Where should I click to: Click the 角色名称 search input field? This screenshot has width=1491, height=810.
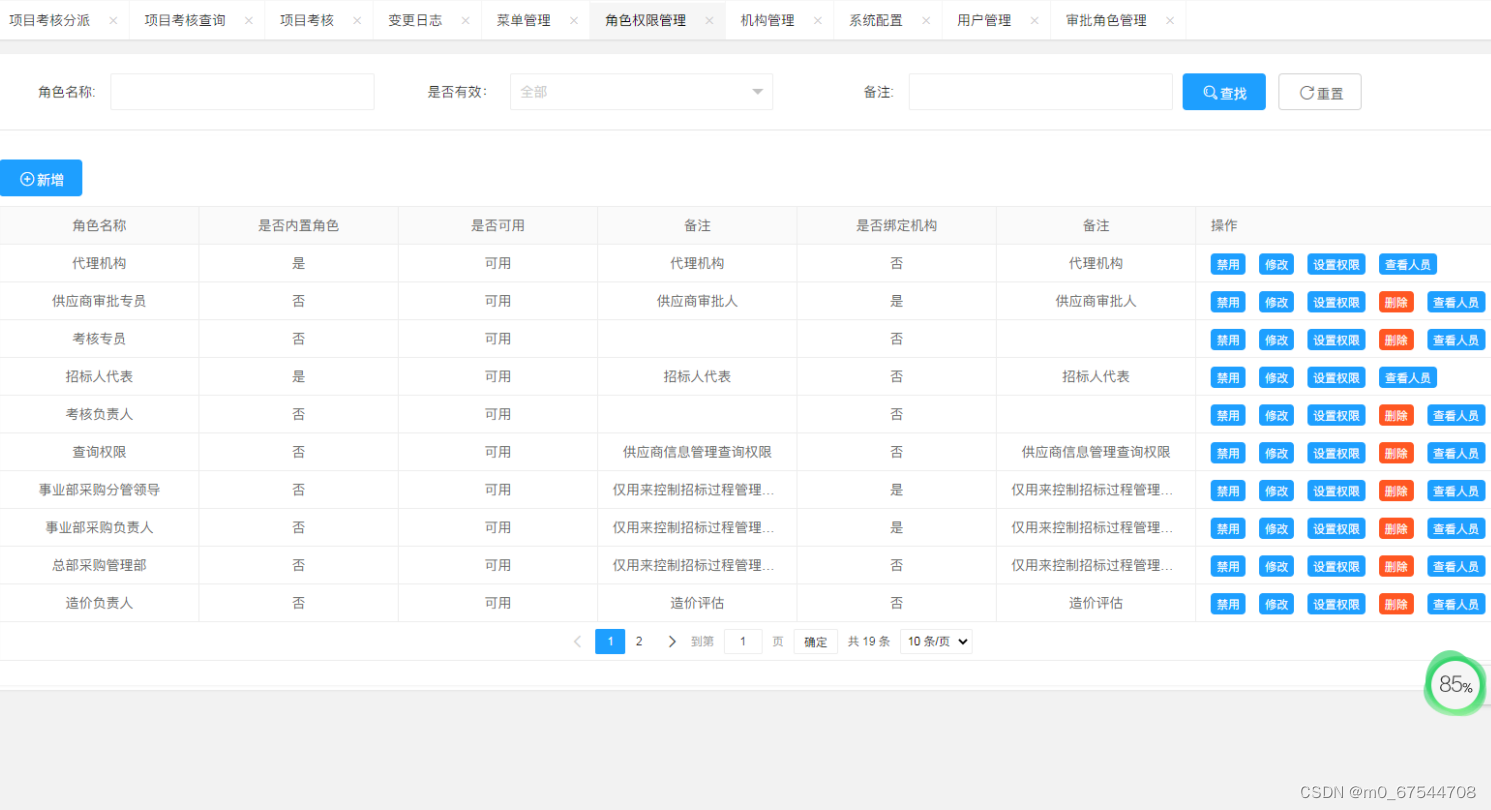click(242, 91)
